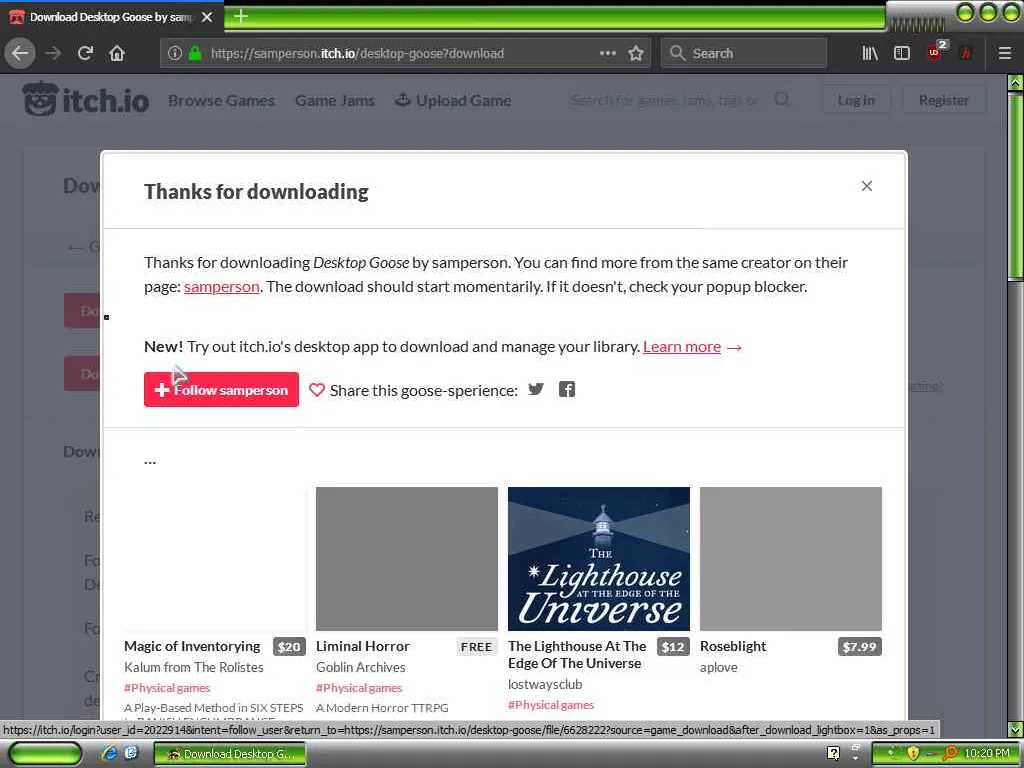Click the FREE price label

[x=476, y=647]
